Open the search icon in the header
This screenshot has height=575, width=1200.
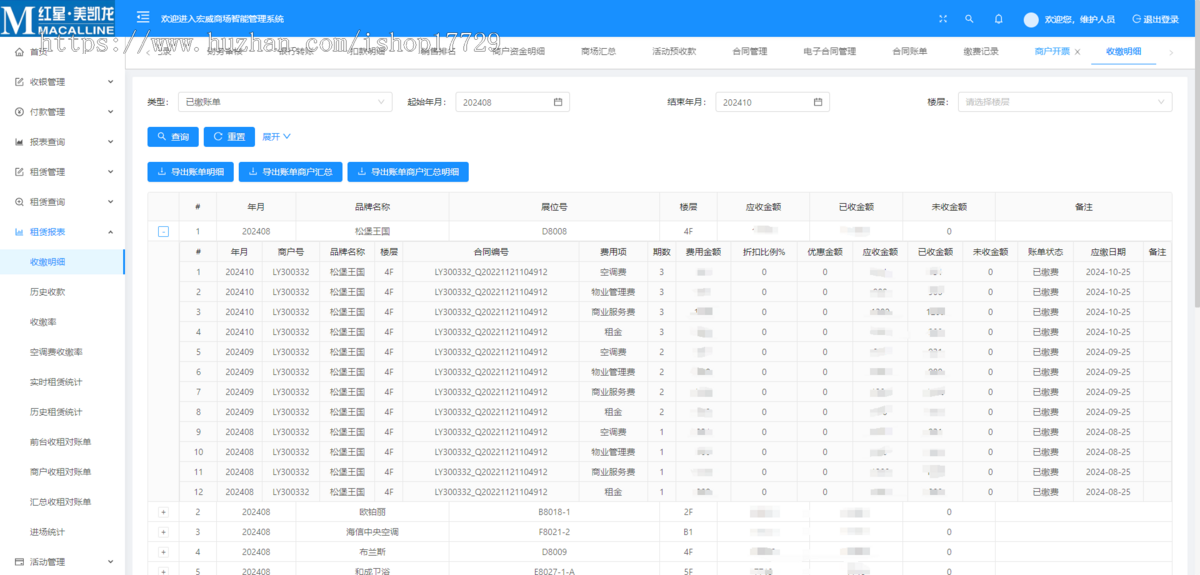pos(969,19)
